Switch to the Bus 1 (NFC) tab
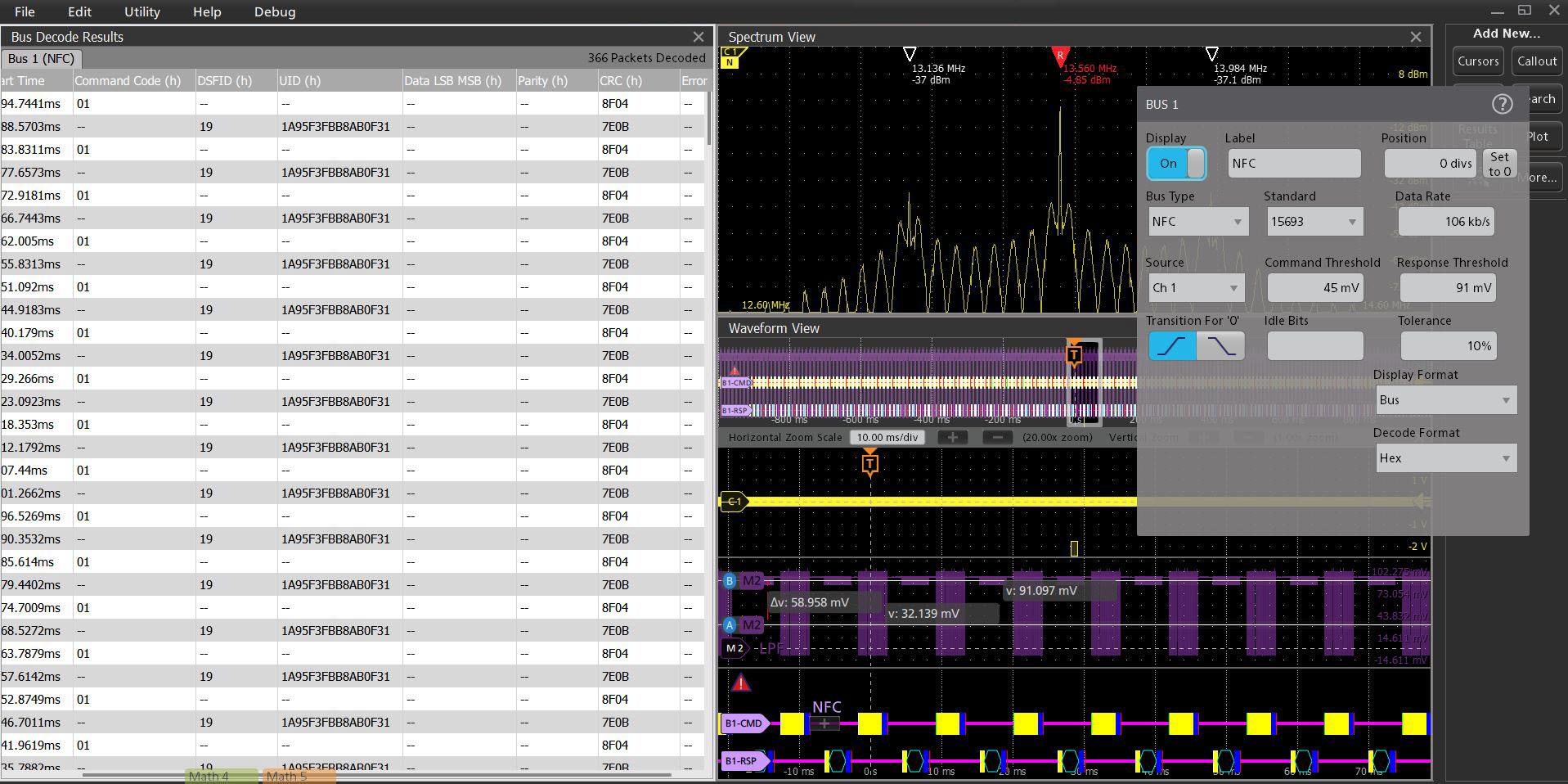Screen dimensions: 1568x784 click(41, 59)
